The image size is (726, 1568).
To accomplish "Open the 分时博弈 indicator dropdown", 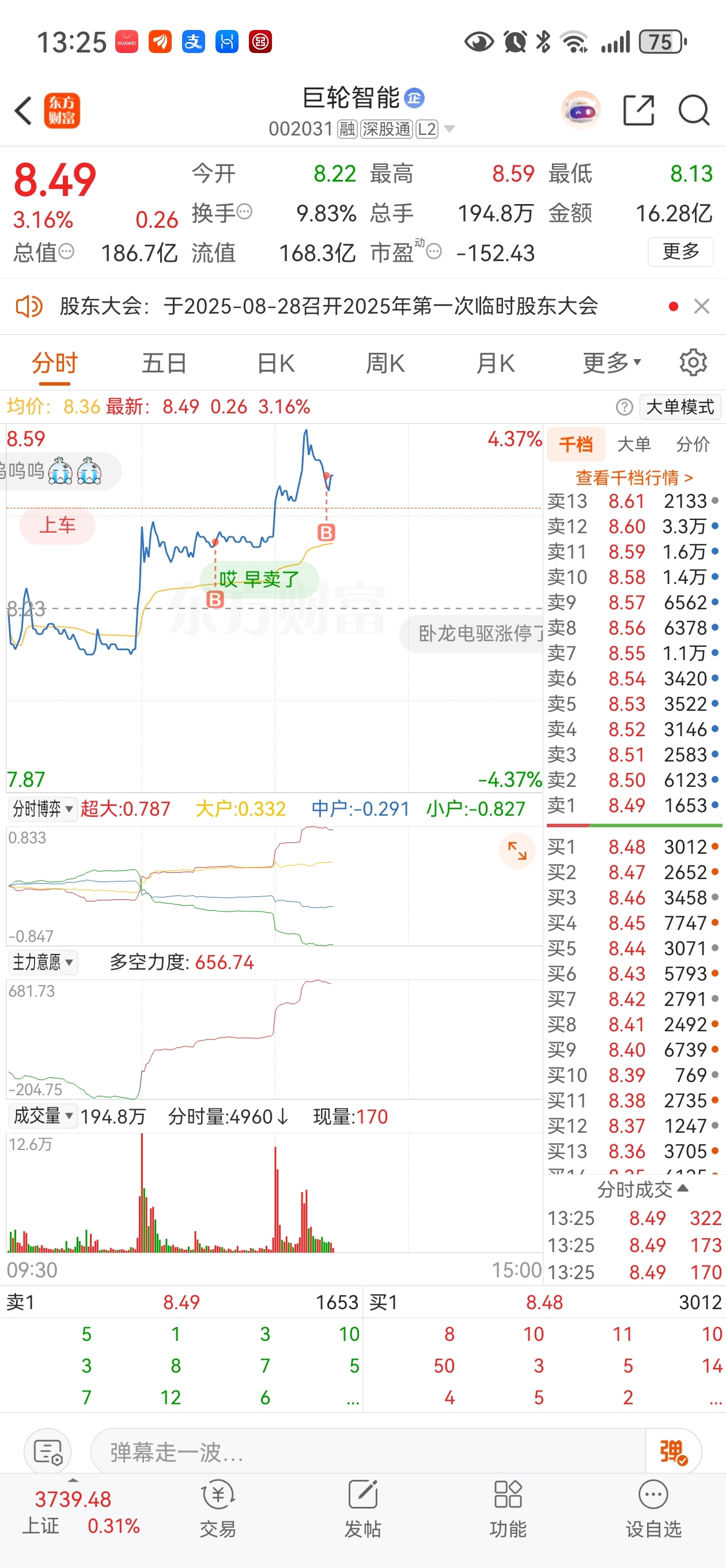I will [x=43, y=808].
